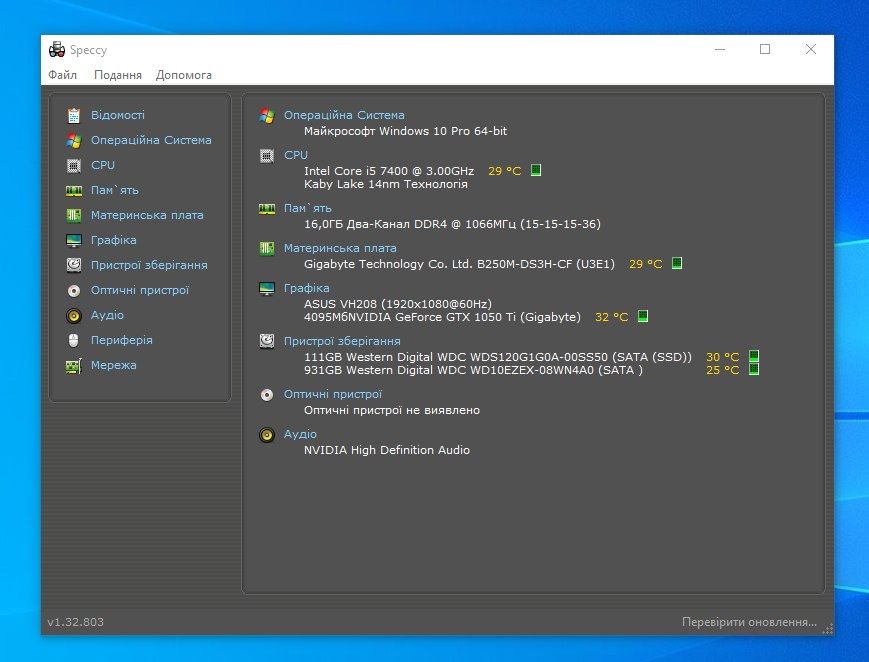Viewport: 869px width, 662px height.
Task: Click the Windows flag icon beside sidebar Операційна Система
Action: tap(74, 140)
